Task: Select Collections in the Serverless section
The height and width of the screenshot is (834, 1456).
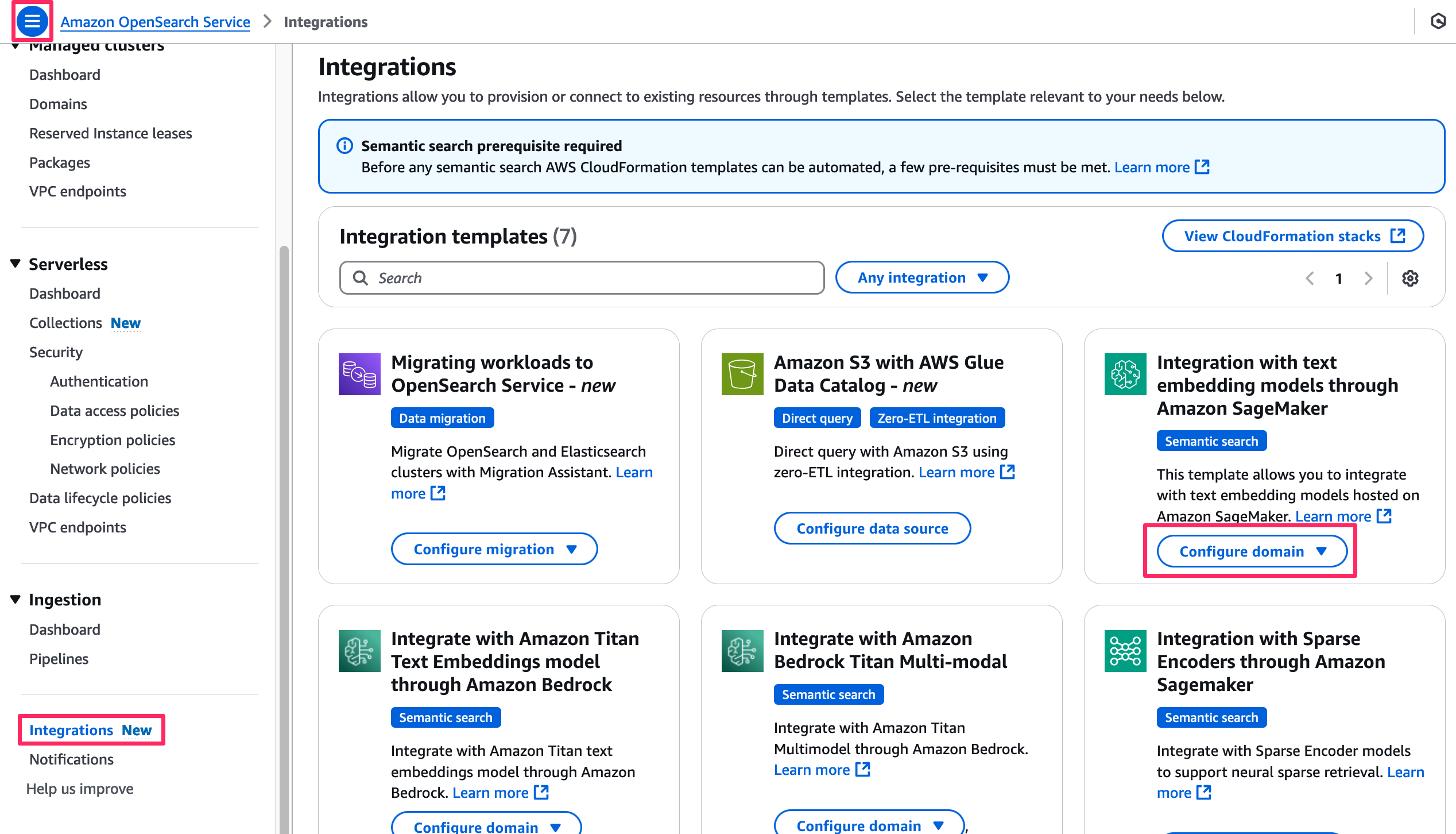Action: coord(65,323)
